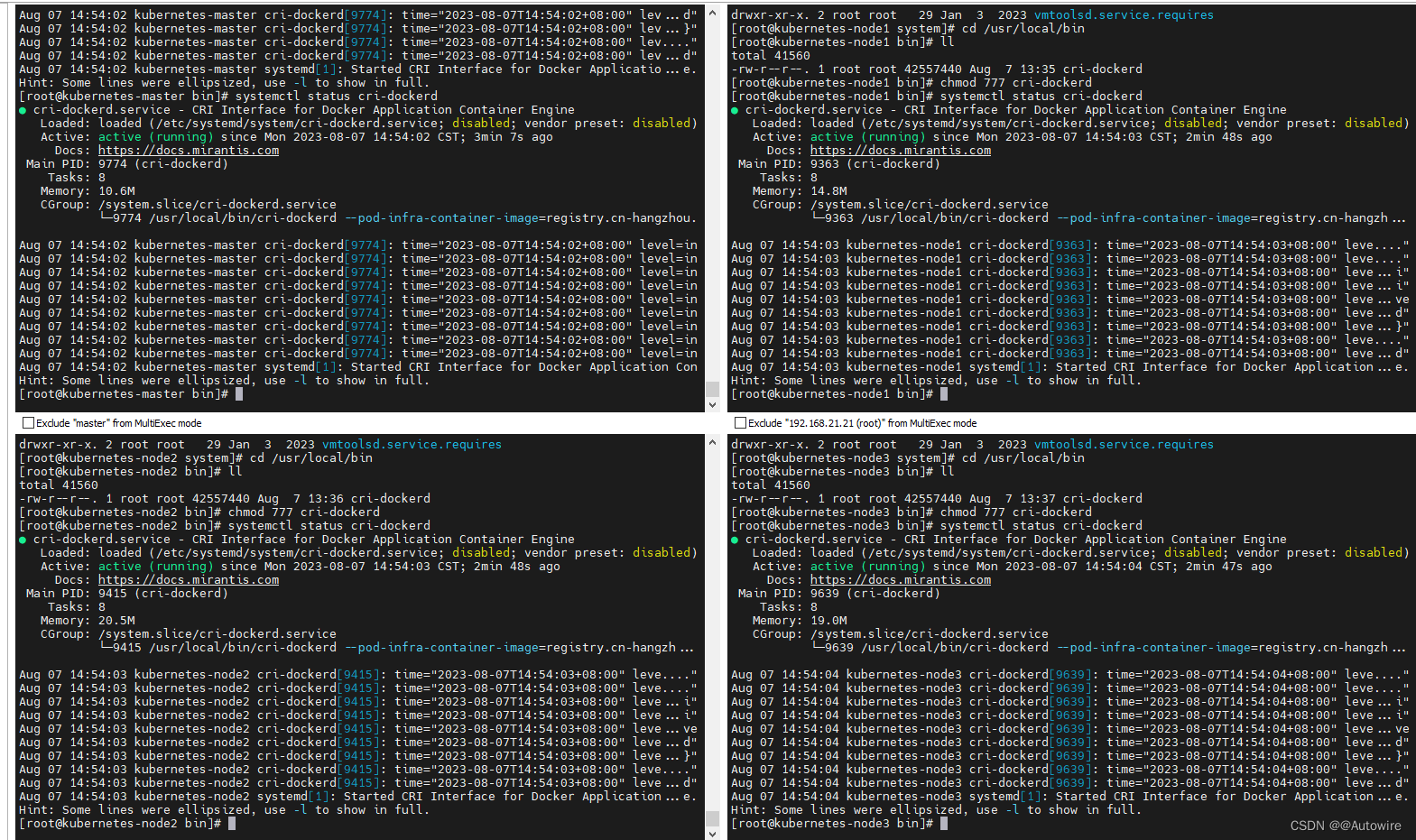Click the "3min 7s ago" Active line in master
This screenshot has height=840, width=1416.
(297, 137)
